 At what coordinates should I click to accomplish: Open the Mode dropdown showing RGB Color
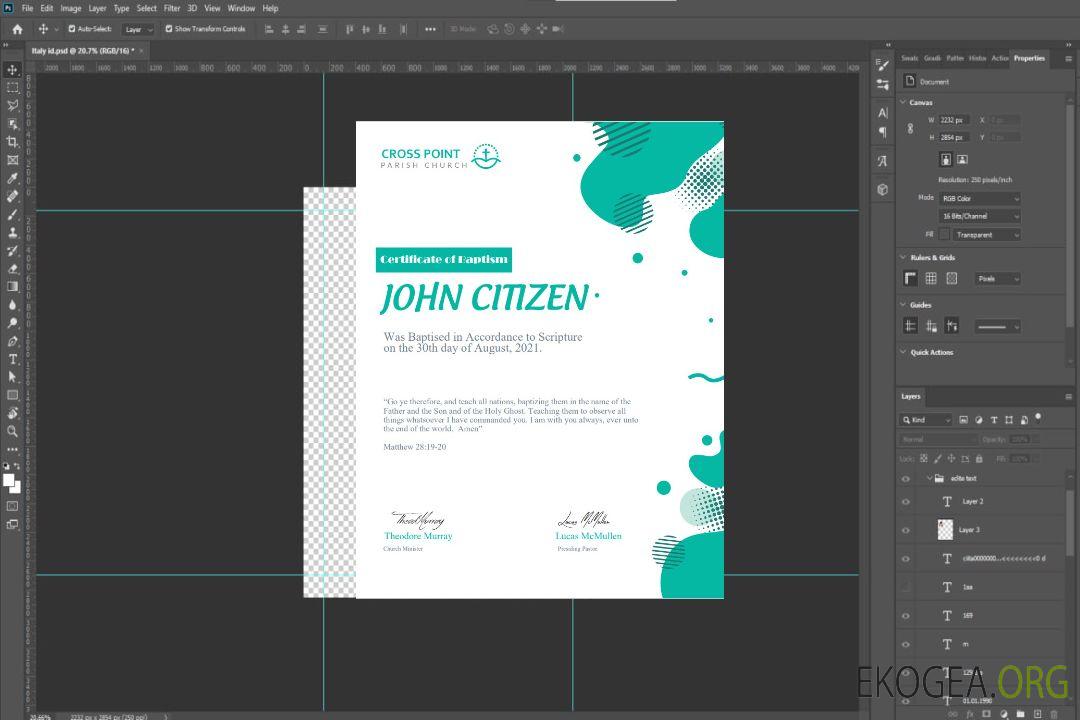[x=980, y=199]
